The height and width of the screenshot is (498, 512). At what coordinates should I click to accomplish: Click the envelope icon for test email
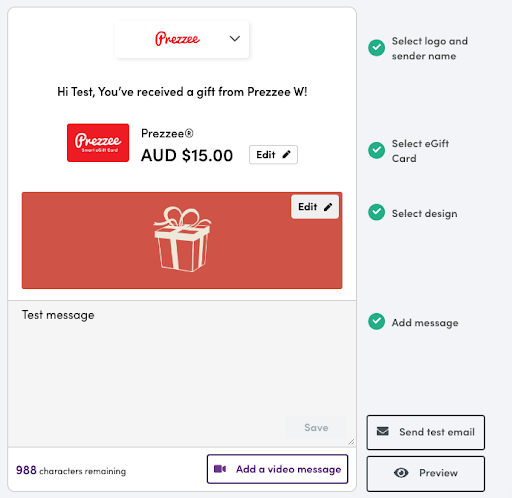pyautogui.click(x=383, y=431)
